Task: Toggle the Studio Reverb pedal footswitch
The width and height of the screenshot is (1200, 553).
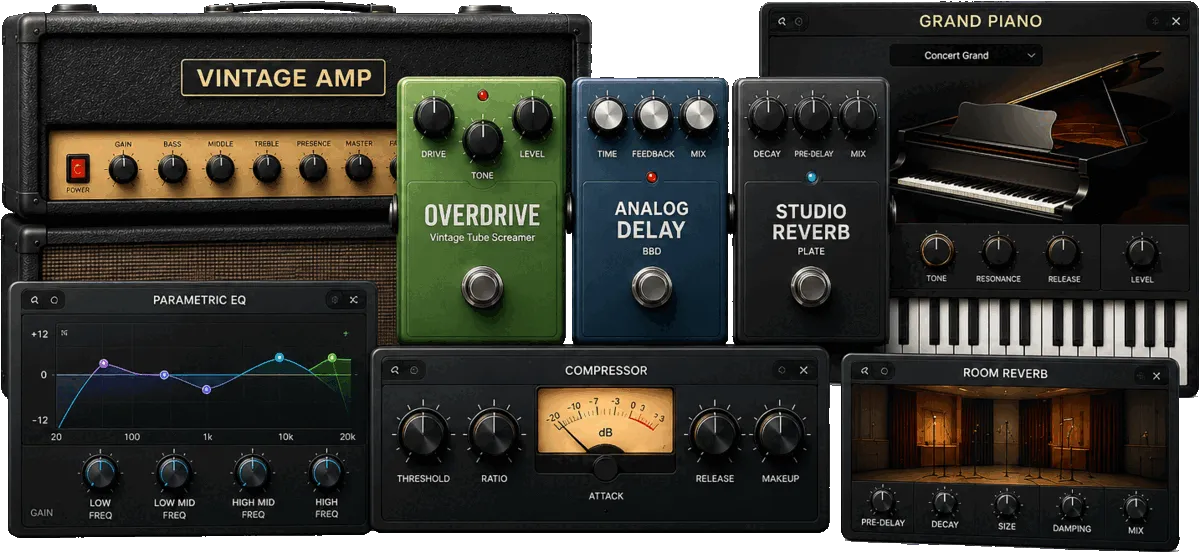Action: coord(811,288)
